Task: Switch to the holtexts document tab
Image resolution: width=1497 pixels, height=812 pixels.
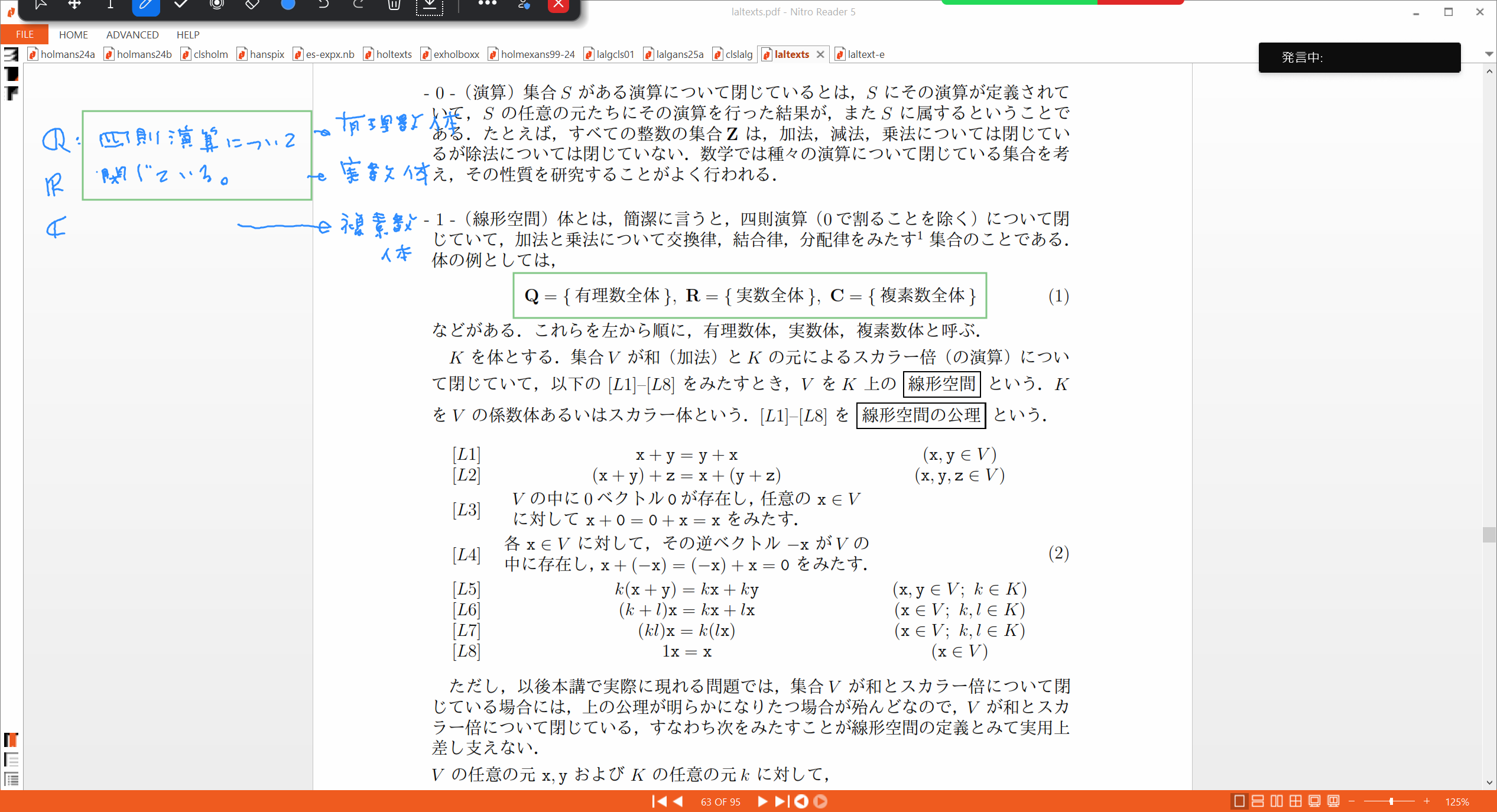Action: pyautogui.click(x=388, y=54)
